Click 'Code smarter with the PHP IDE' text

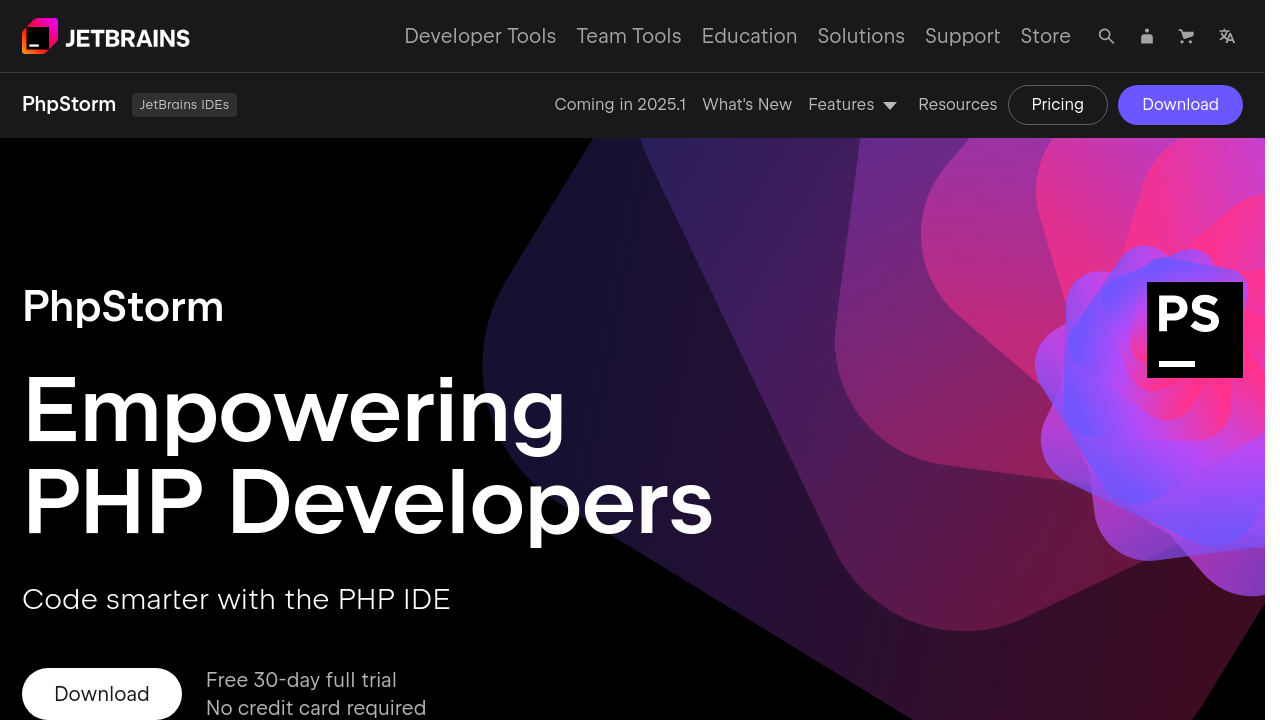236,599
